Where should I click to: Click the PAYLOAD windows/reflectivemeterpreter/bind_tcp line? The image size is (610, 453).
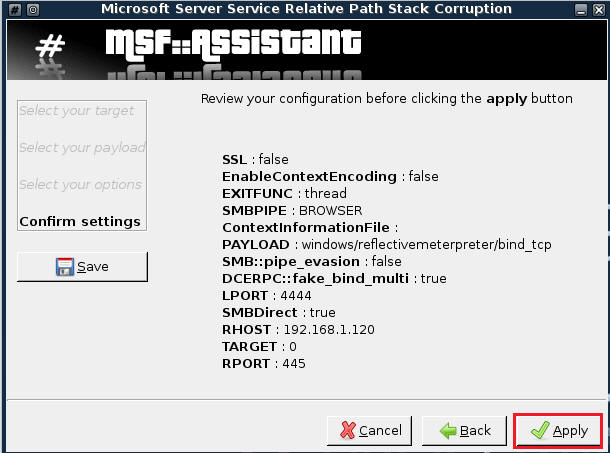click(x=387, y=245)
